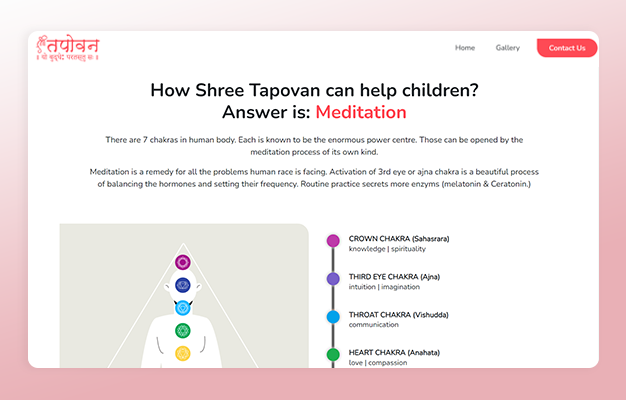The height and width of the screenshot is (400, 626).
Task: Click the 'THROAT CHAKRA (Vishudda)' heading
Action: [398, 315]
